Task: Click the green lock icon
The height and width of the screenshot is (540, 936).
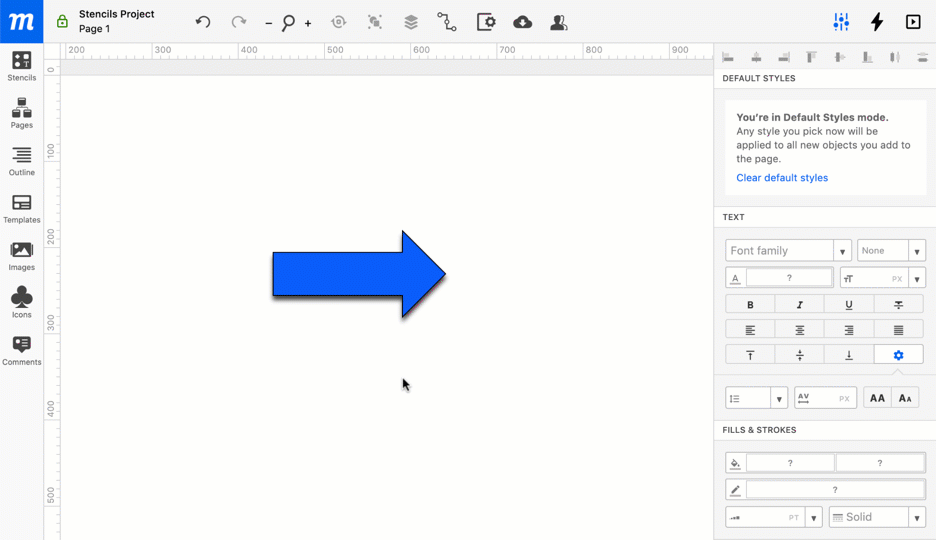Action: (x=62, y=21)
